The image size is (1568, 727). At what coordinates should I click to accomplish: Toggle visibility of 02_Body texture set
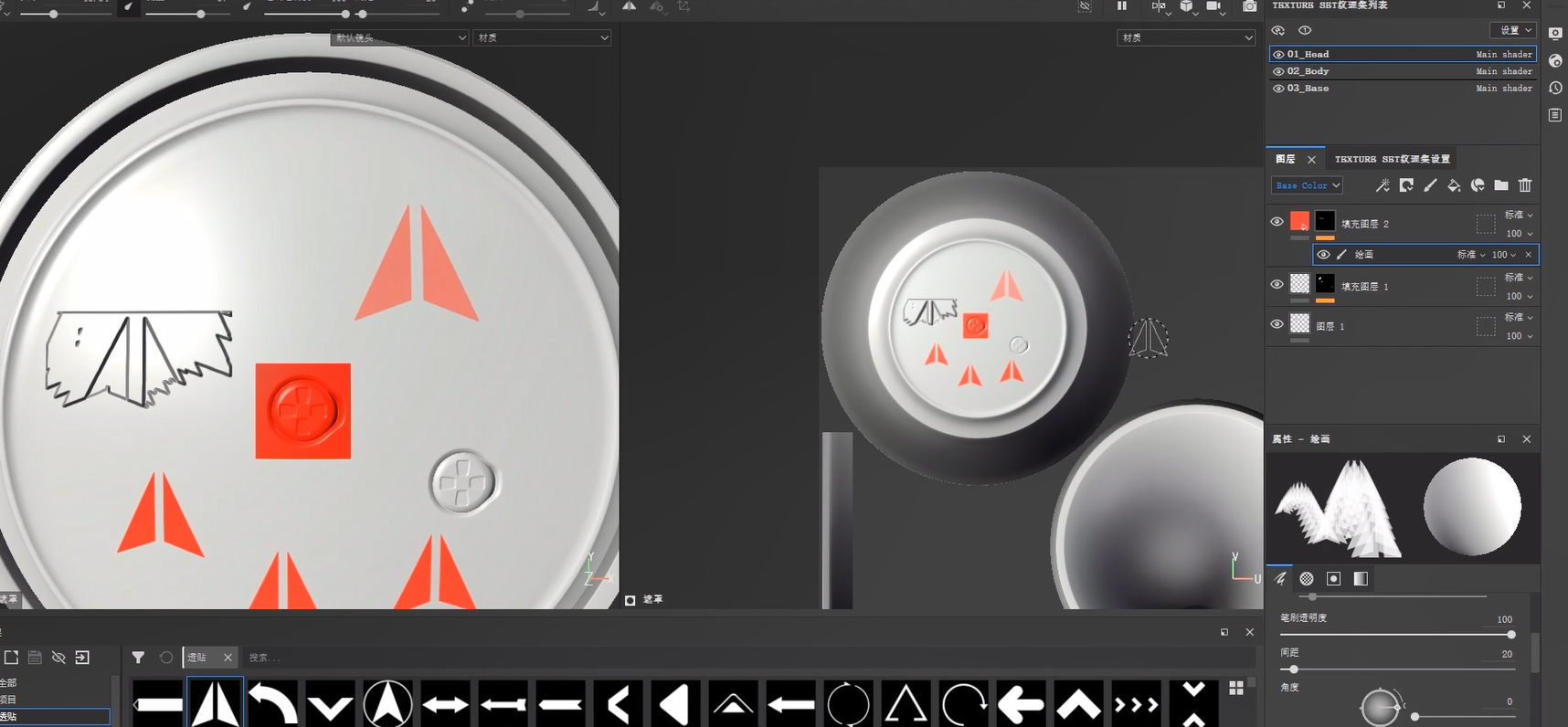1278,71
